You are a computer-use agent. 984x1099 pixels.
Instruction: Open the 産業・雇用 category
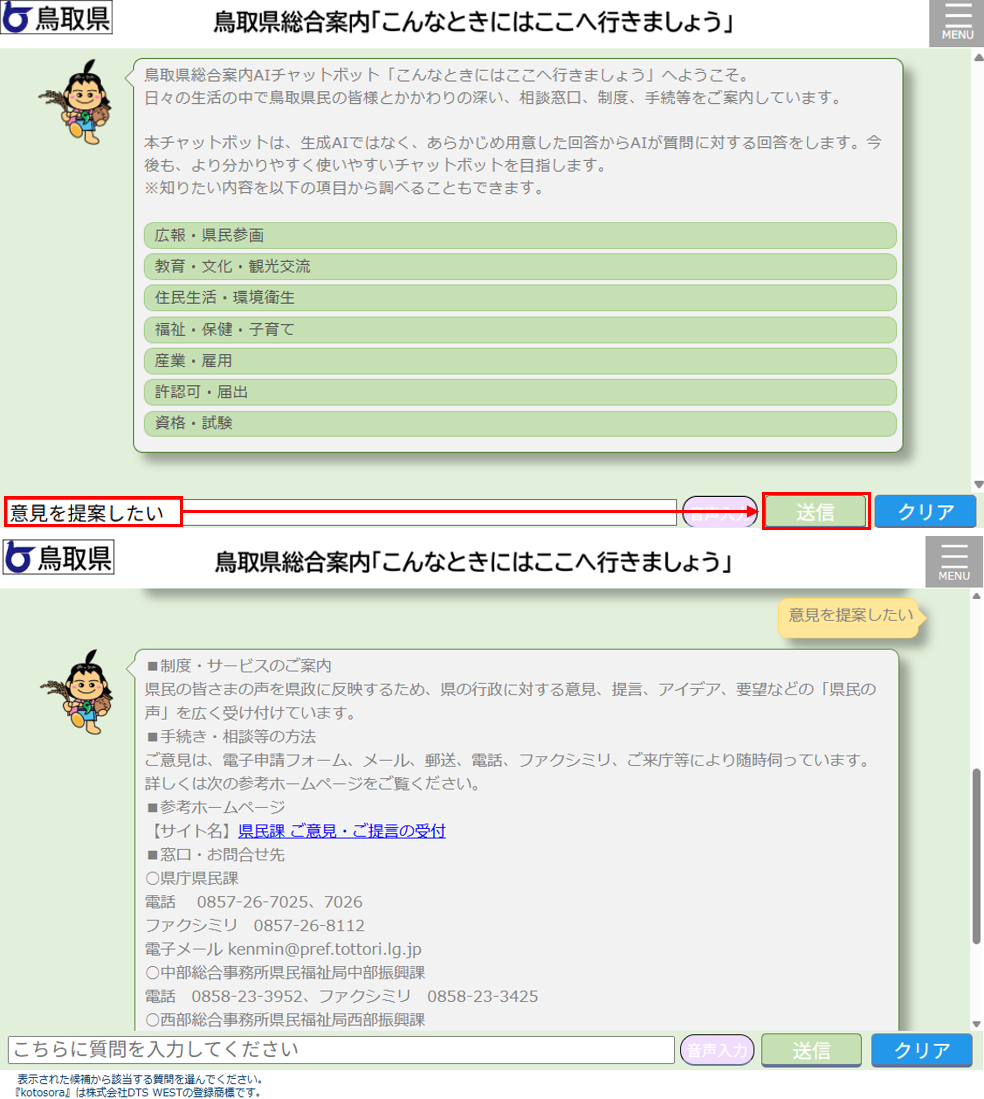519,360
